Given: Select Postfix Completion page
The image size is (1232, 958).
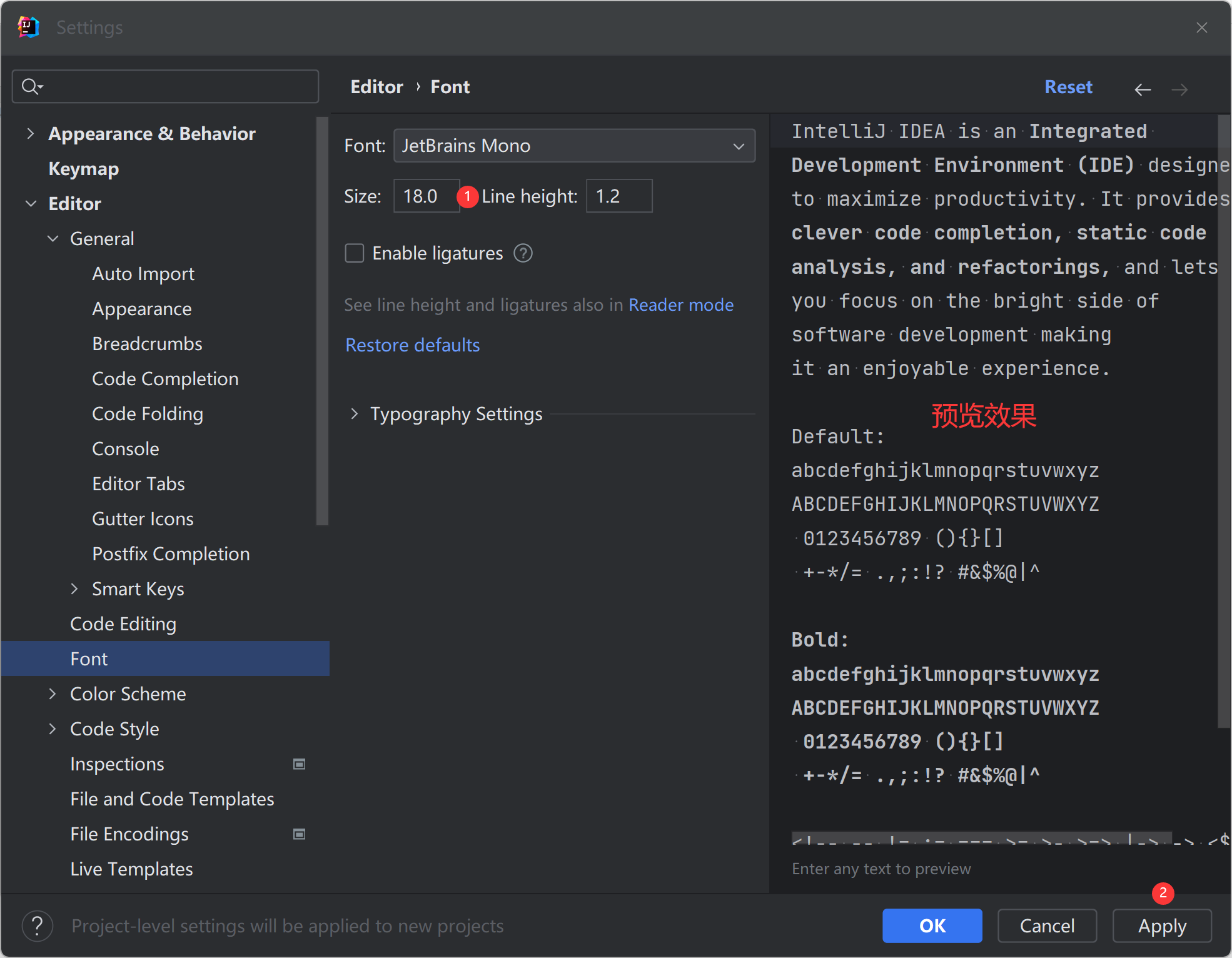Looking at the screenshot, I should click(x=171, y=554).
